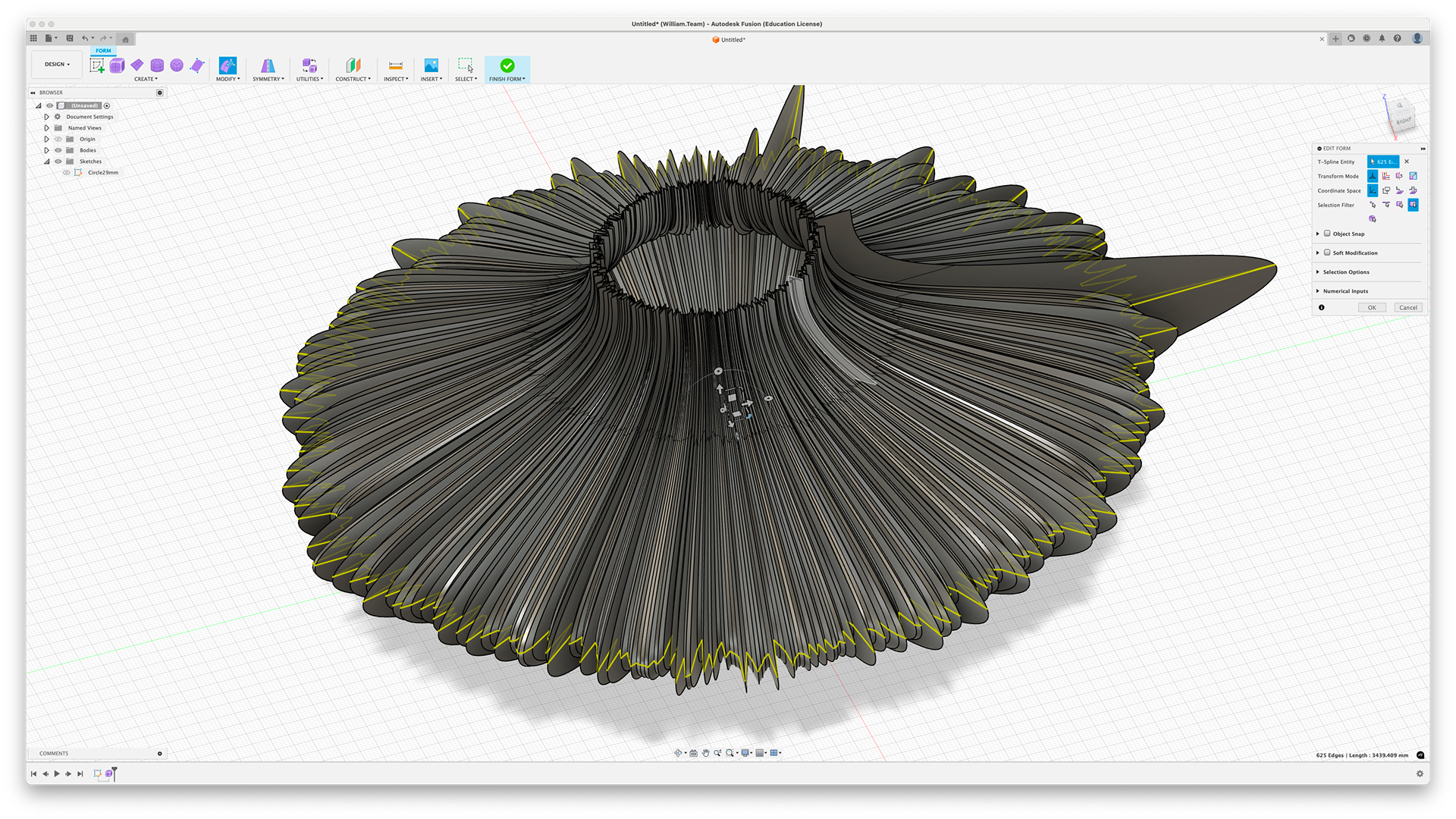This screenshot has width=1456, height=819.
Task: Choose View Space coordinate icon
Action: click(x=1386, y=190)
